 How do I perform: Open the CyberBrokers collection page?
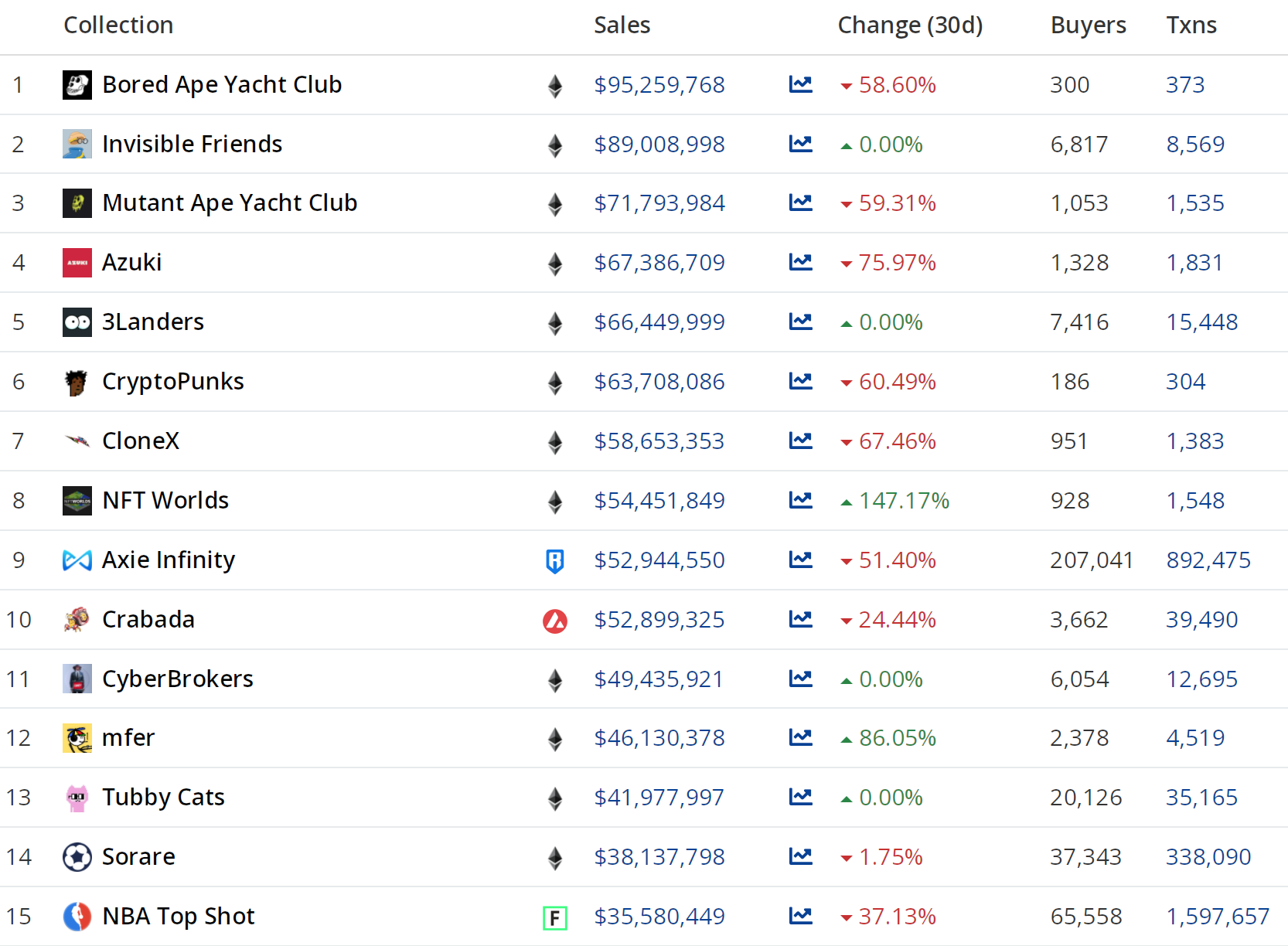(178, 679)
